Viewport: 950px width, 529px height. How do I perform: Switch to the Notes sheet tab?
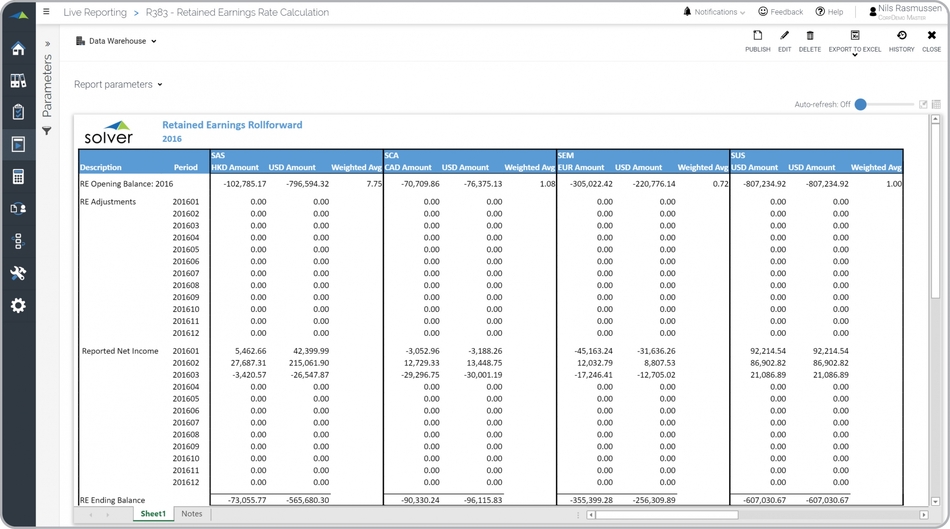pyautogui.click(x=191, y=514)
